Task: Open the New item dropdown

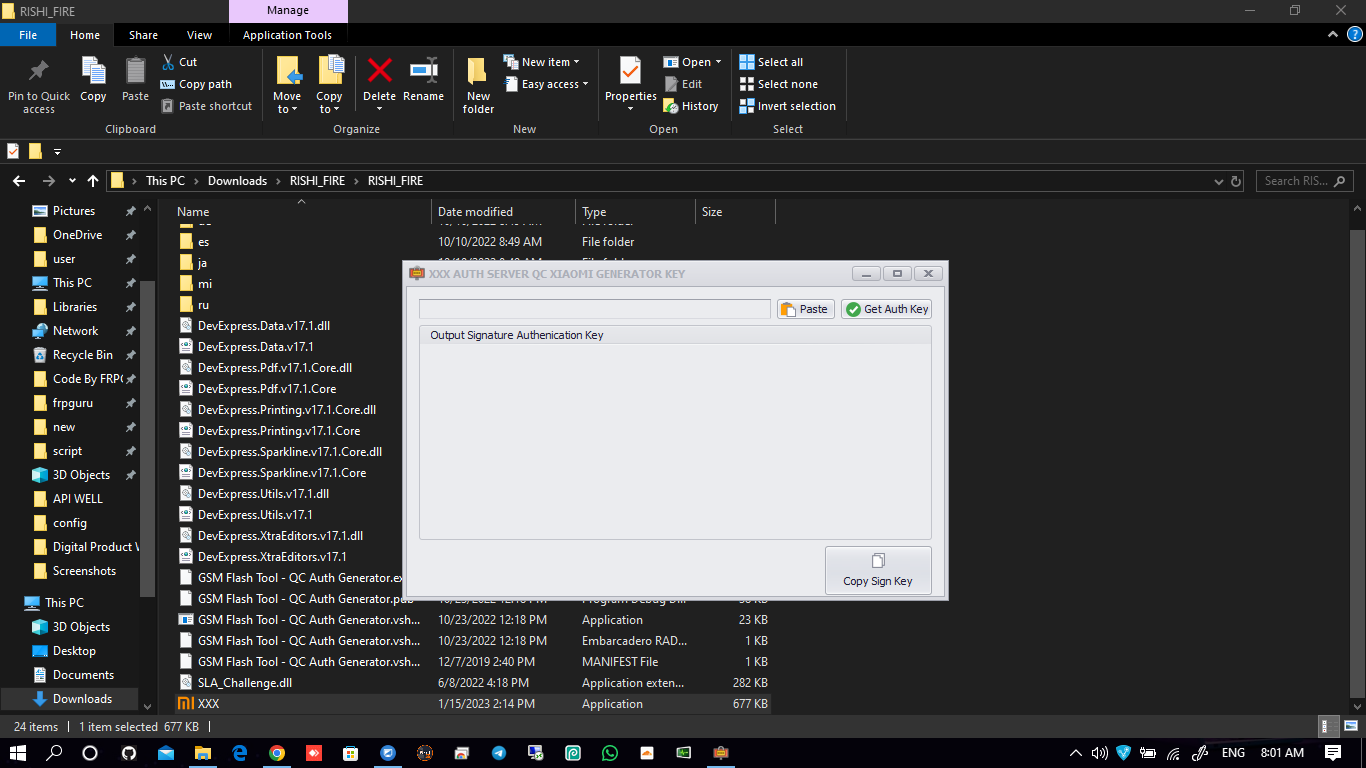Action: (542, 62)
